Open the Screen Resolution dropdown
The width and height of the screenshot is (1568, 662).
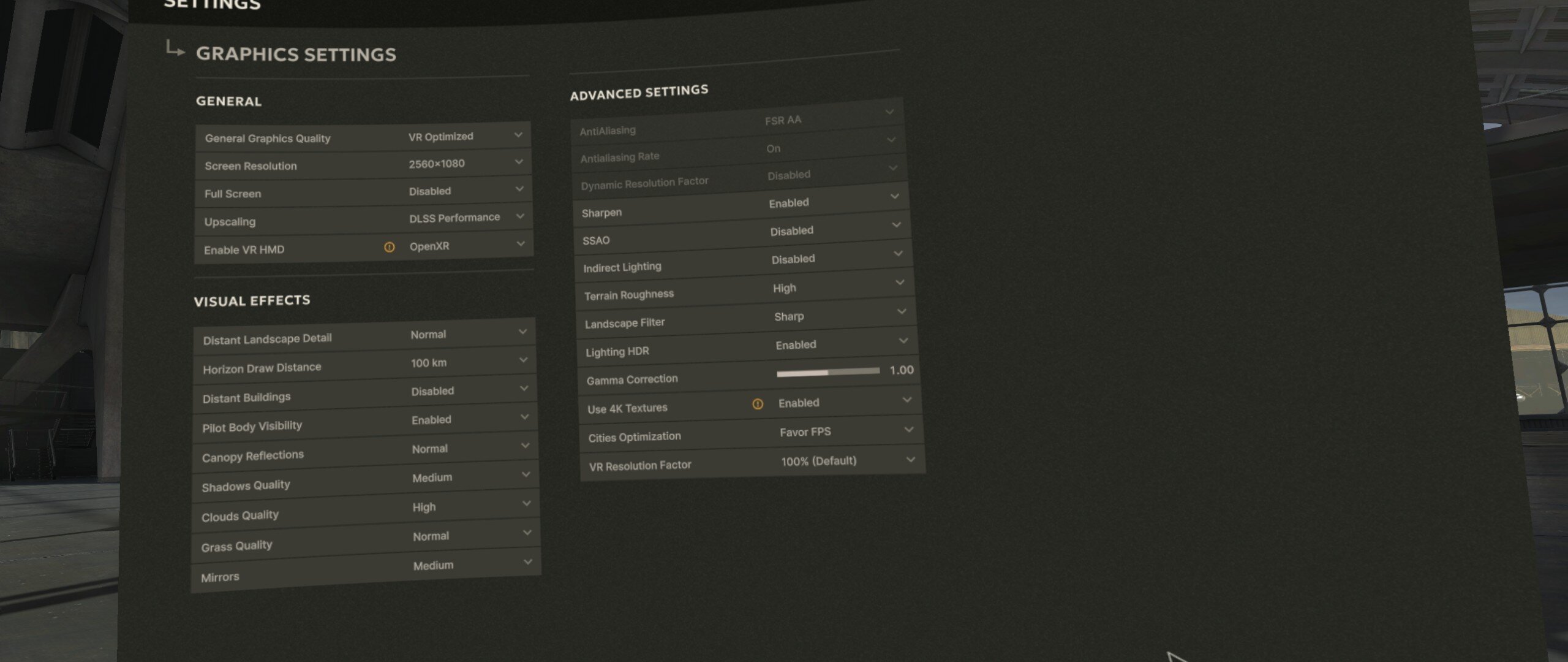[466, 164]
